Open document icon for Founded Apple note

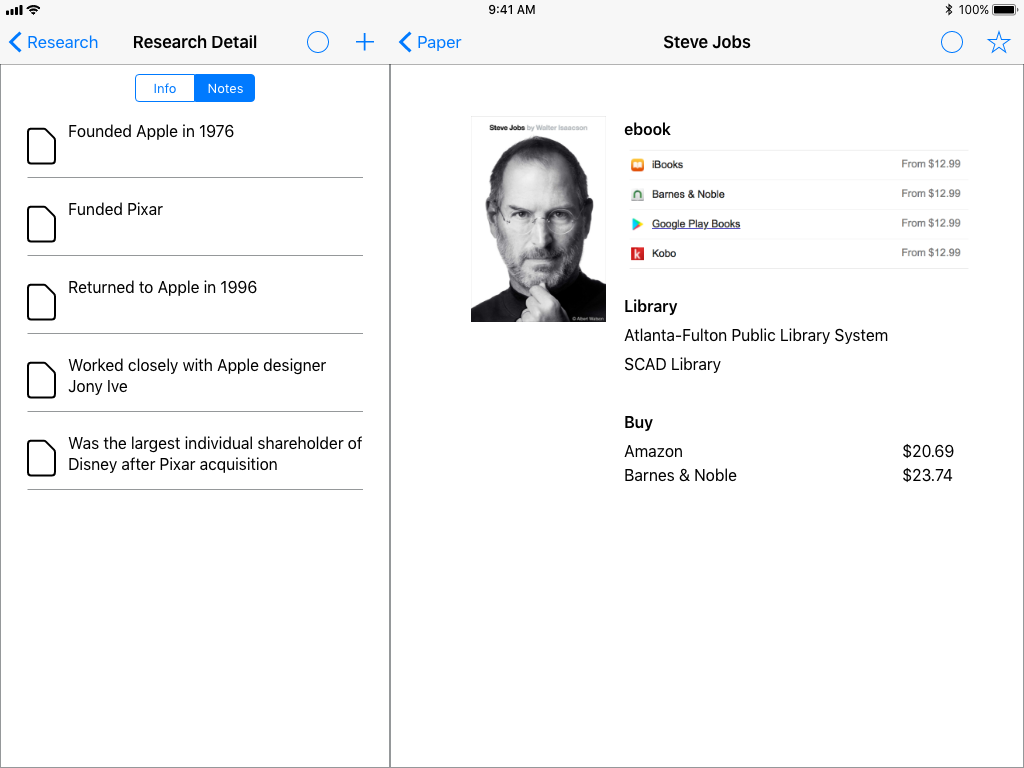coord(41,146)
